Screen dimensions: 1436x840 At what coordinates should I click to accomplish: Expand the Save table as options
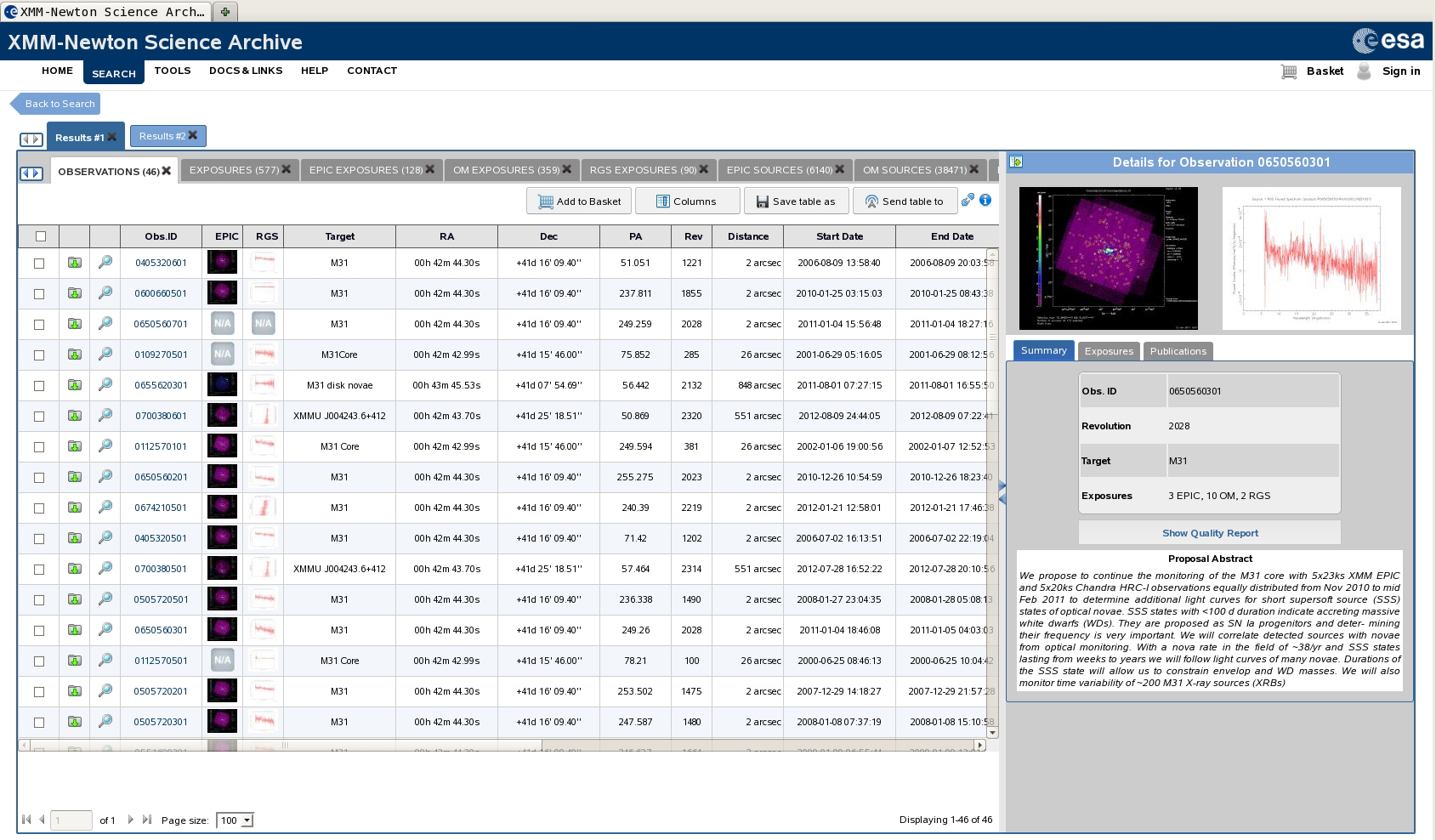(795, 201)
